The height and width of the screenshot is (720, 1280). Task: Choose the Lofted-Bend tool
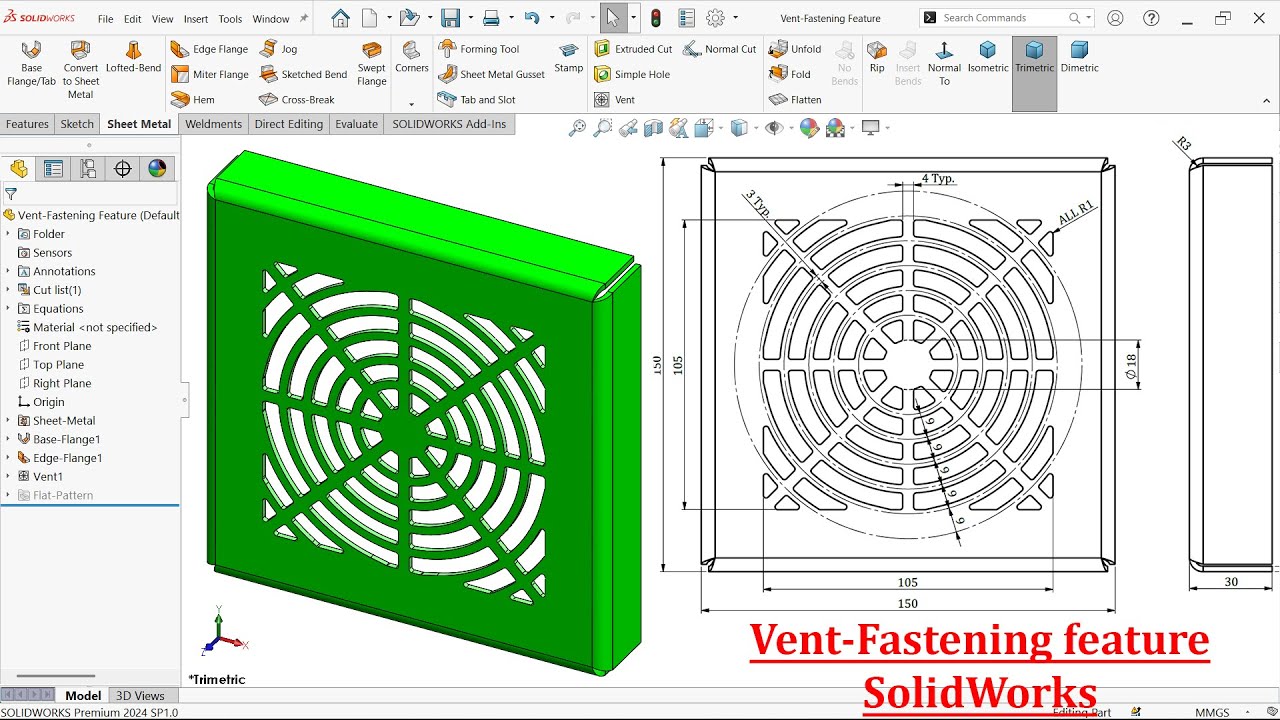(133, 58)
